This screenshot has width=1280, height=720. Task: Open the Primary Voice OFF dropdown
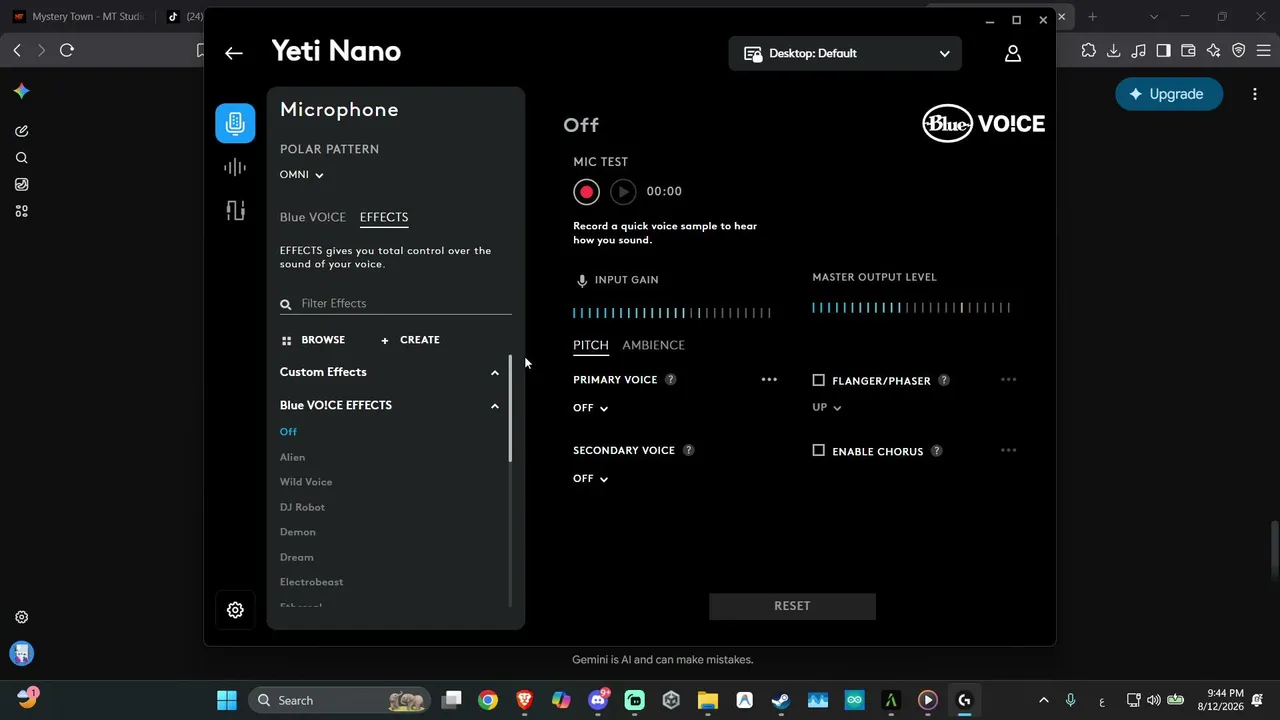[591, 408]
